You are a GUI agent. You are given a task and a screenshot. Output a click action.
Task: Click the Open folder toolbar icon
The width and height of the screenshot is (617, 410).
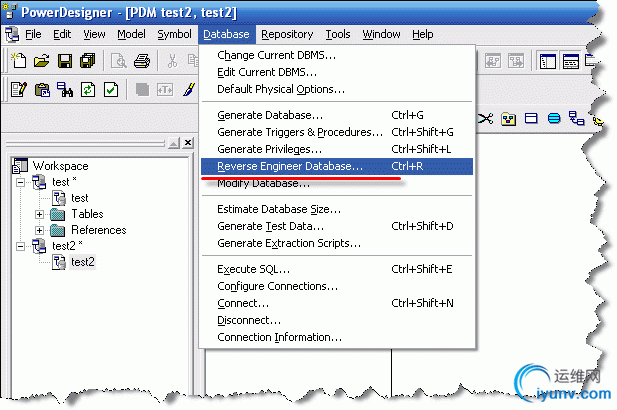click(42, 61)
